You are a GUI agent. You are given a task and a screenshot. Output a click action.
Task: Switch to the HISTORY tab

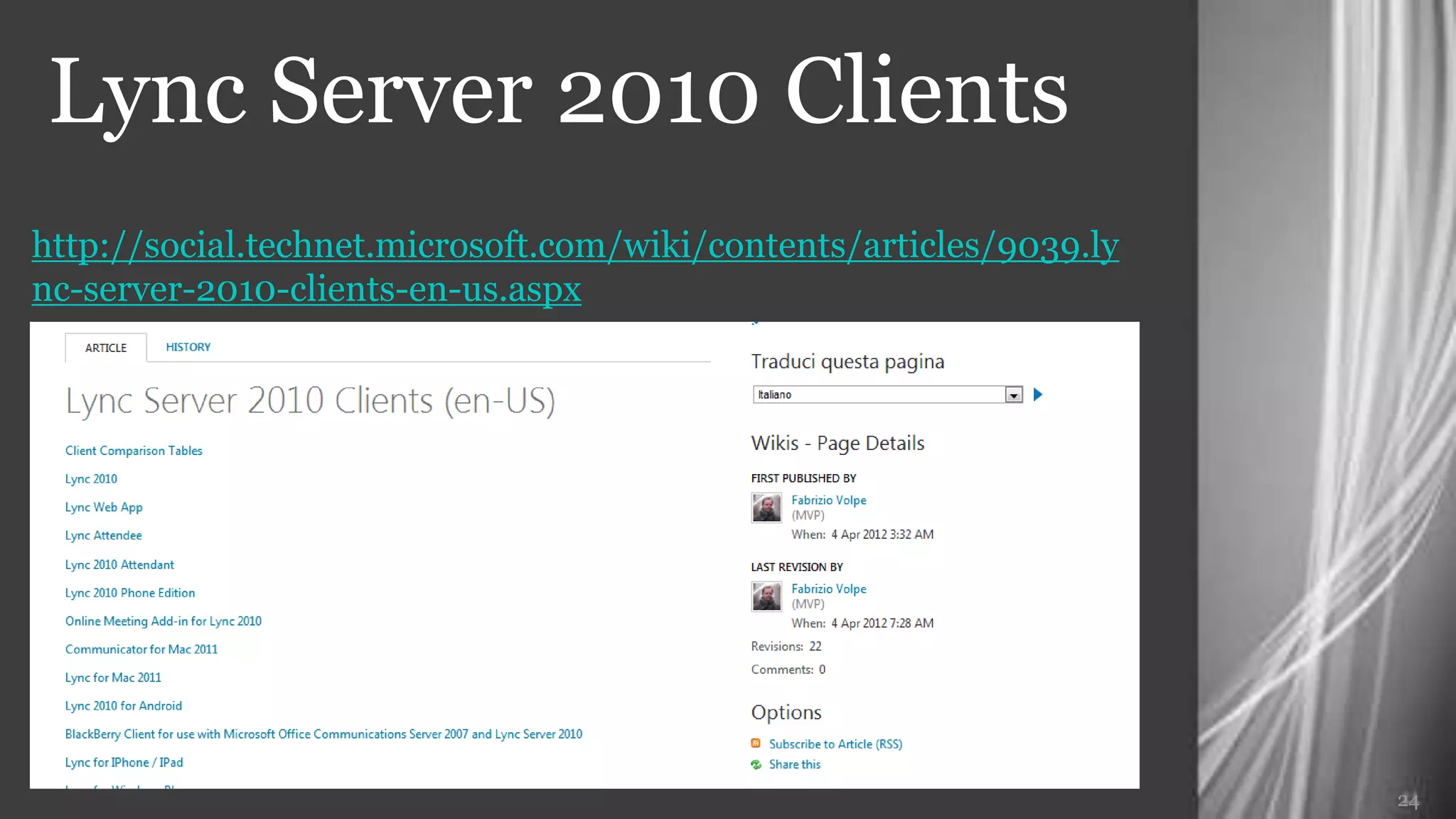(x=188, y=347)
